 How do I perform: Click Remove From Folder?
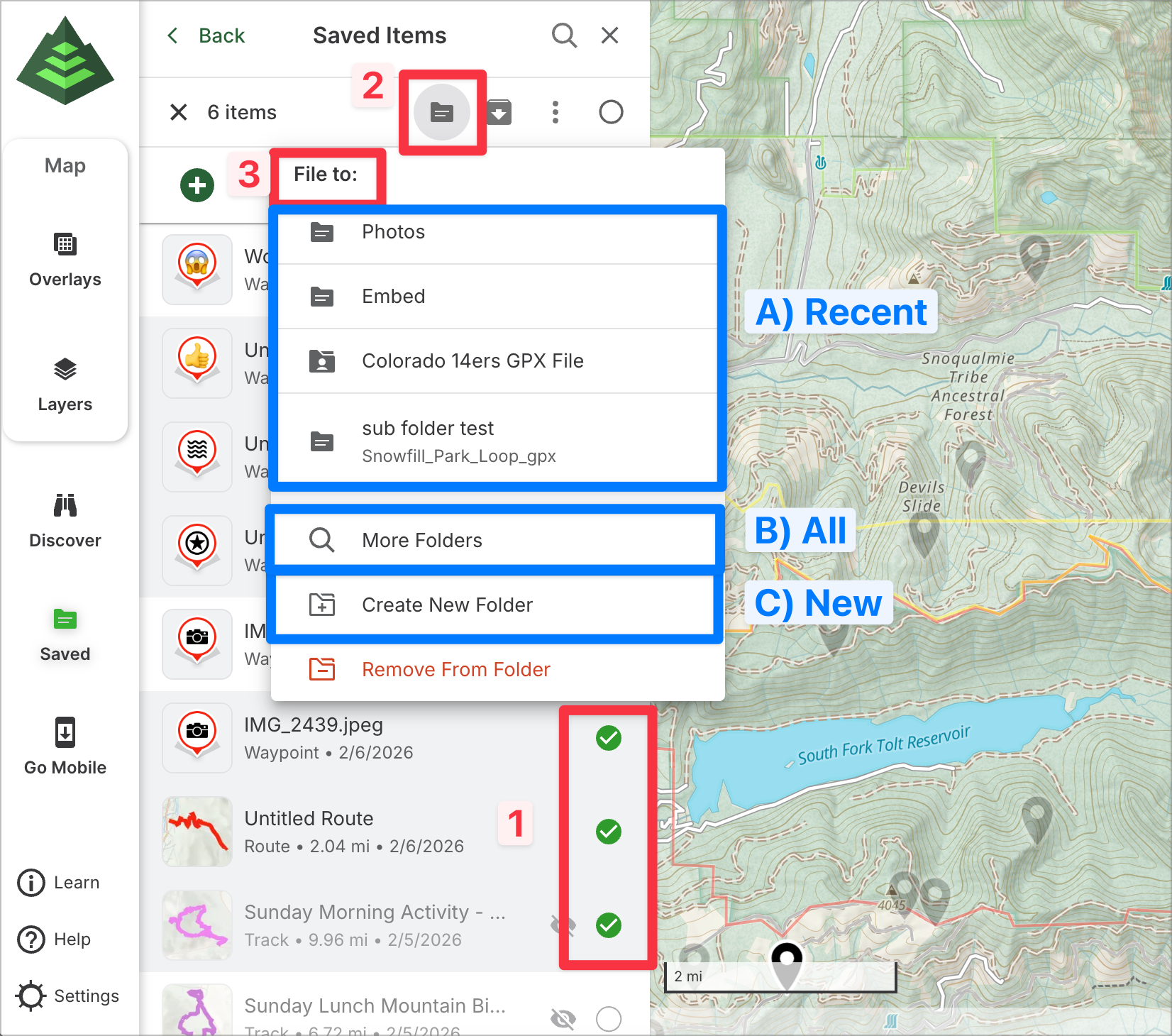click(x=455, y=670)
